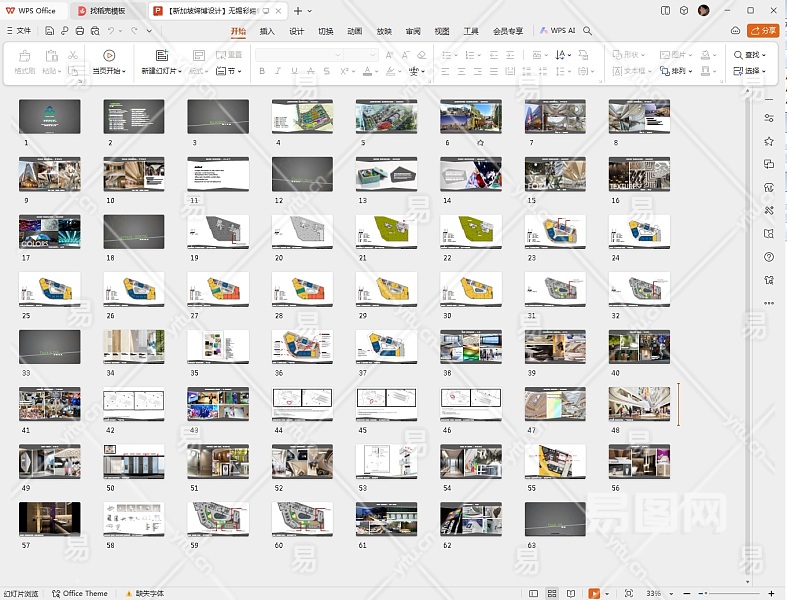Screen dimensions: 787x600
Task: Click the save icon in quick access toolbar
Action: 50,31
